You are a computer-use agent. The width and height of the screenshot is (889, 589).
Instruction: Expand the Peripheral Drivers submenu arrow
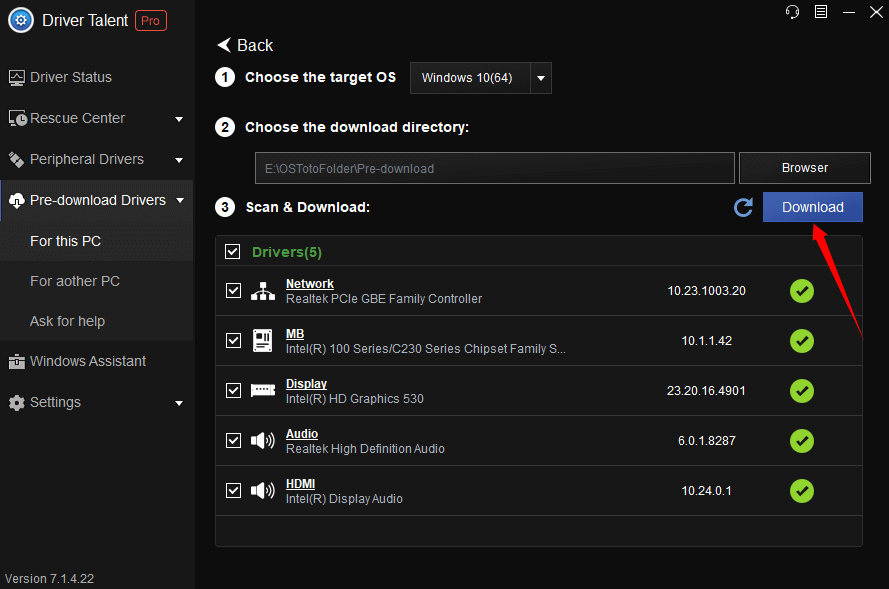pos(179,160)
